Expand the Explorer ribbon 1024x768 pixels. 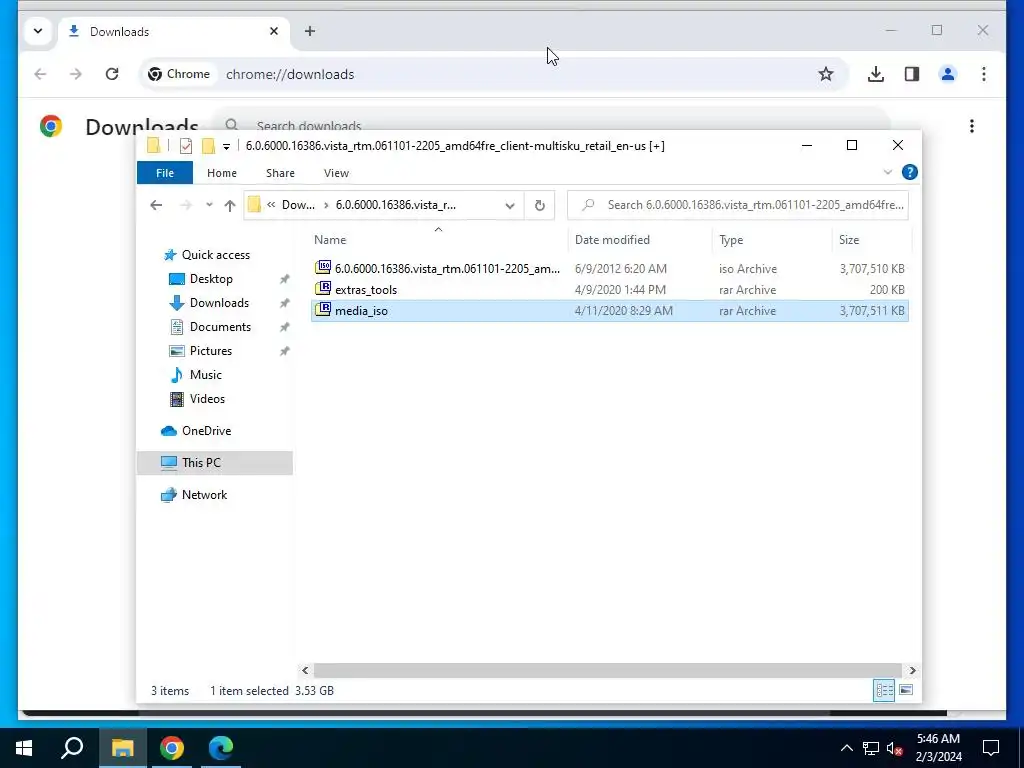888,172
